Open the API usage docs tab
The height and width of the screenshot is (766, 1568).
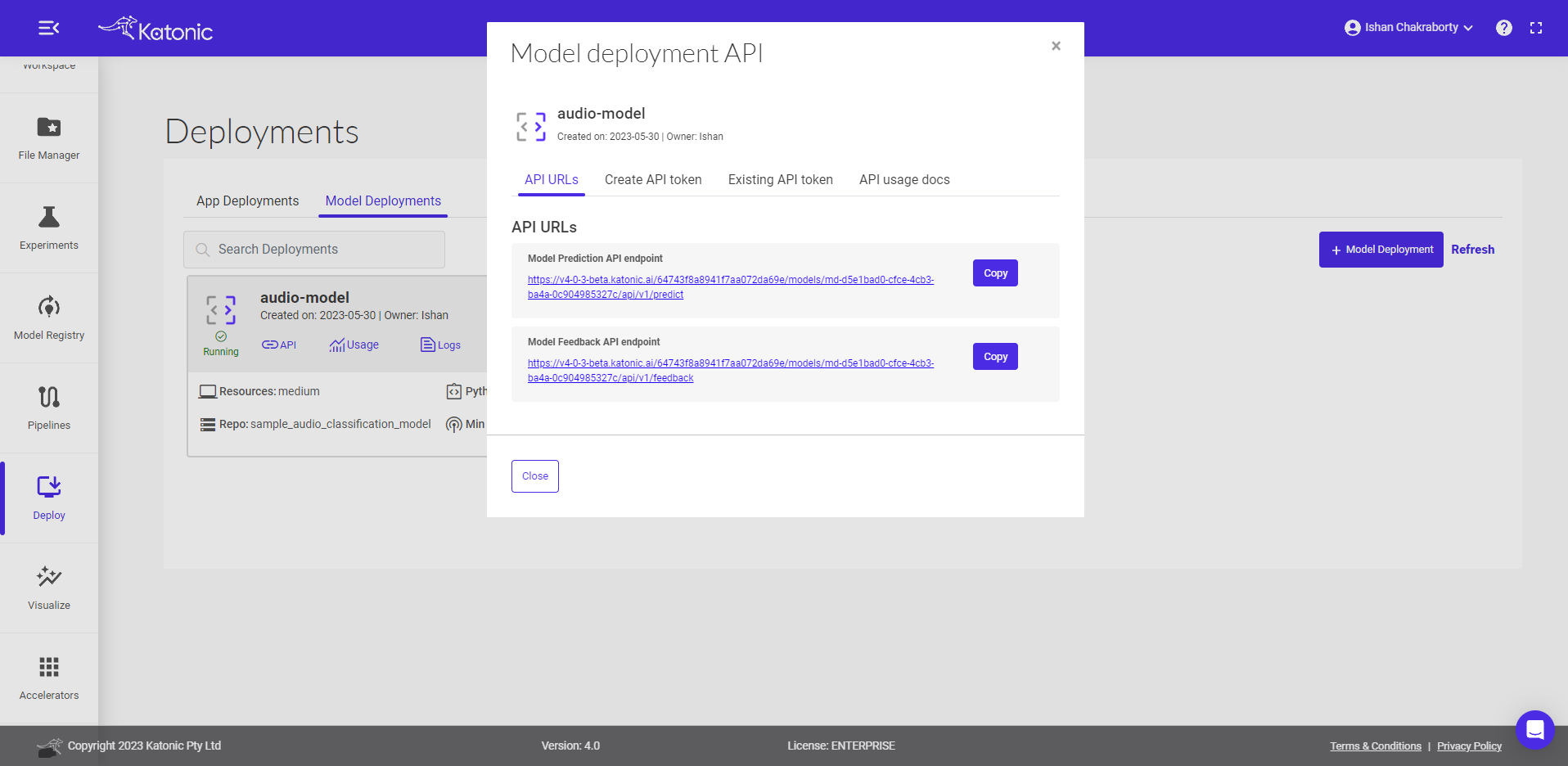click(x=904, y=180)
